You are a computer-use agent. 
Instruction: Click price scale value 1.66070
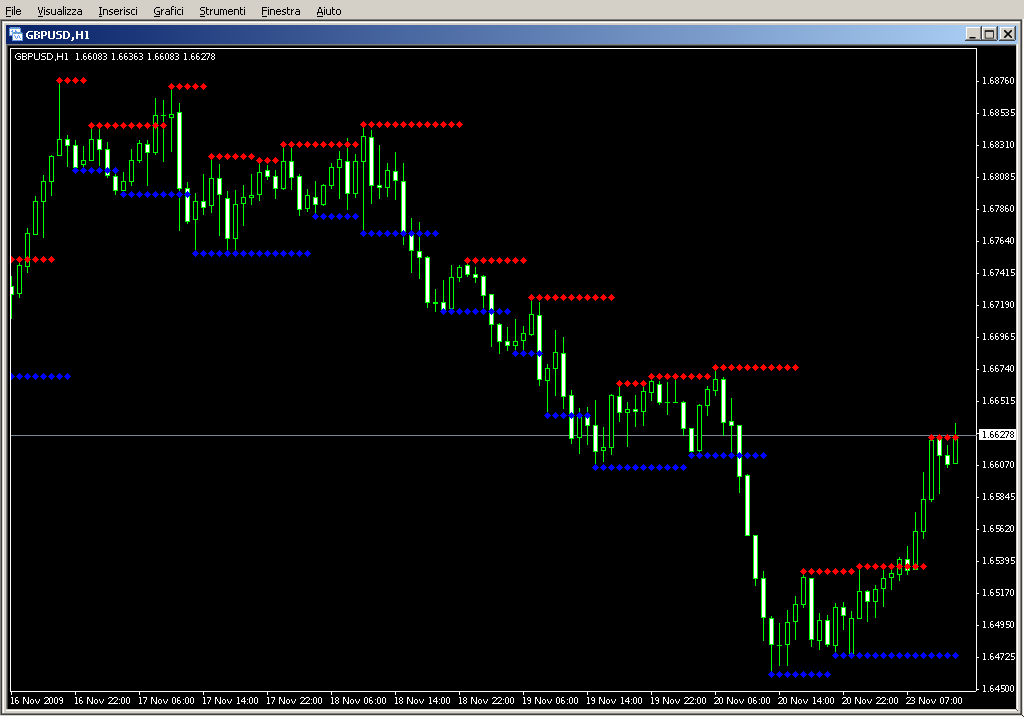(999, 465)
